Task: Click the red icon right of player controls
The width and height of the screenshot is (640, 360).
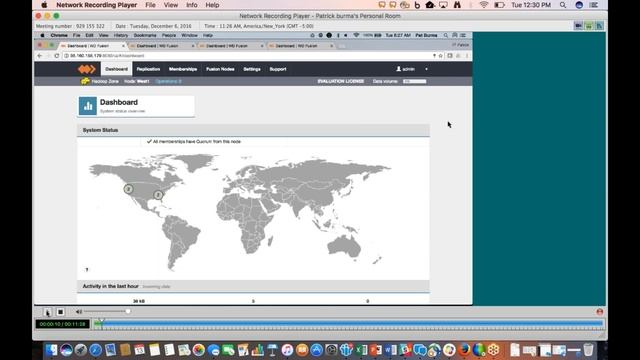Action: [x=600, y=312]
